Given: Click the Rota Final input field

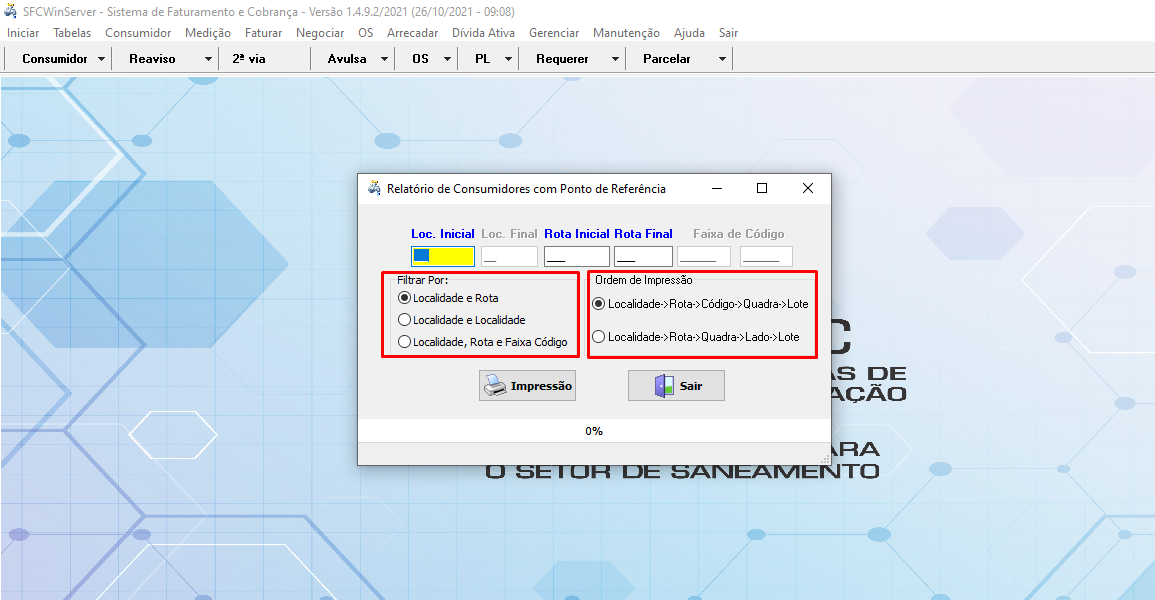Looking at the screenshot, I should click(x=643, y=257).
